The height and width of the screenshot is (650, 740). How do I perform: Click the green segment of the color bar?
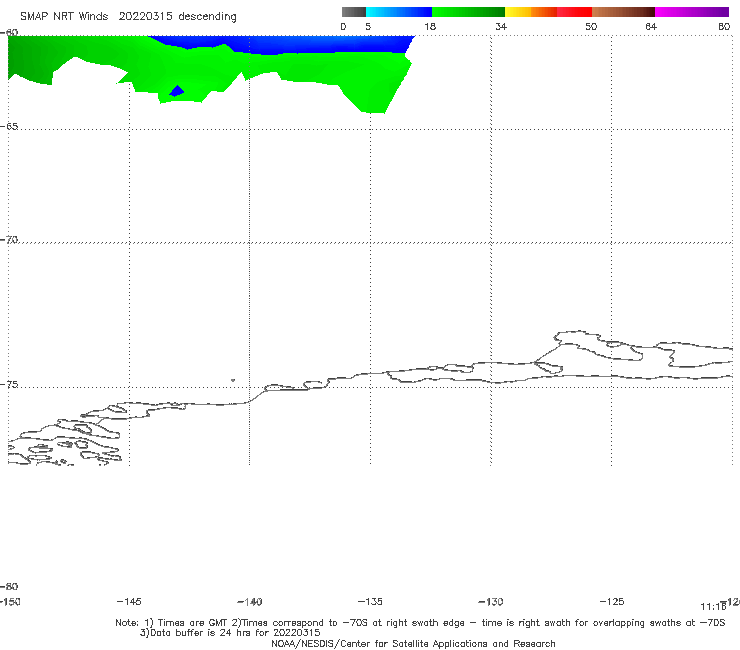468,12
